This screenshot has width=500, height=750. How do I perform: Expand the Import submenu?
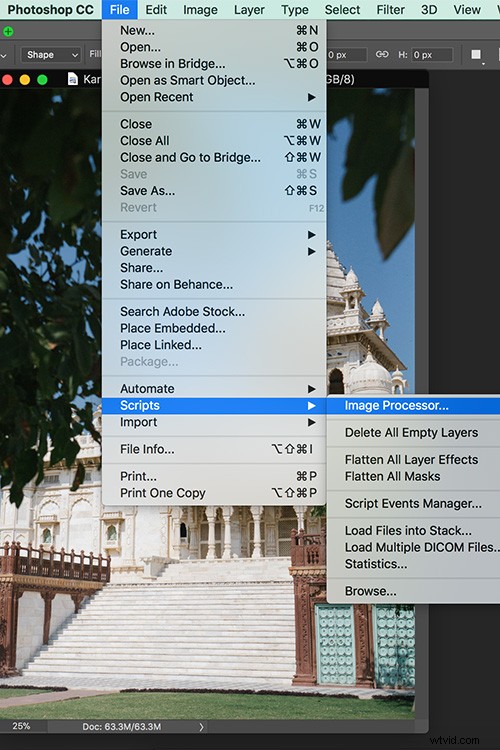tap(214, 422)
